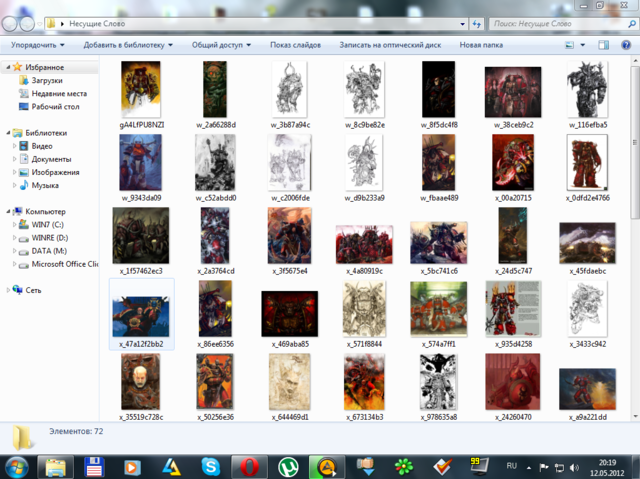This screenshot has width=640, height=479.
Task: Open the Общий доступ dropdown
Action: coord(221,45)
